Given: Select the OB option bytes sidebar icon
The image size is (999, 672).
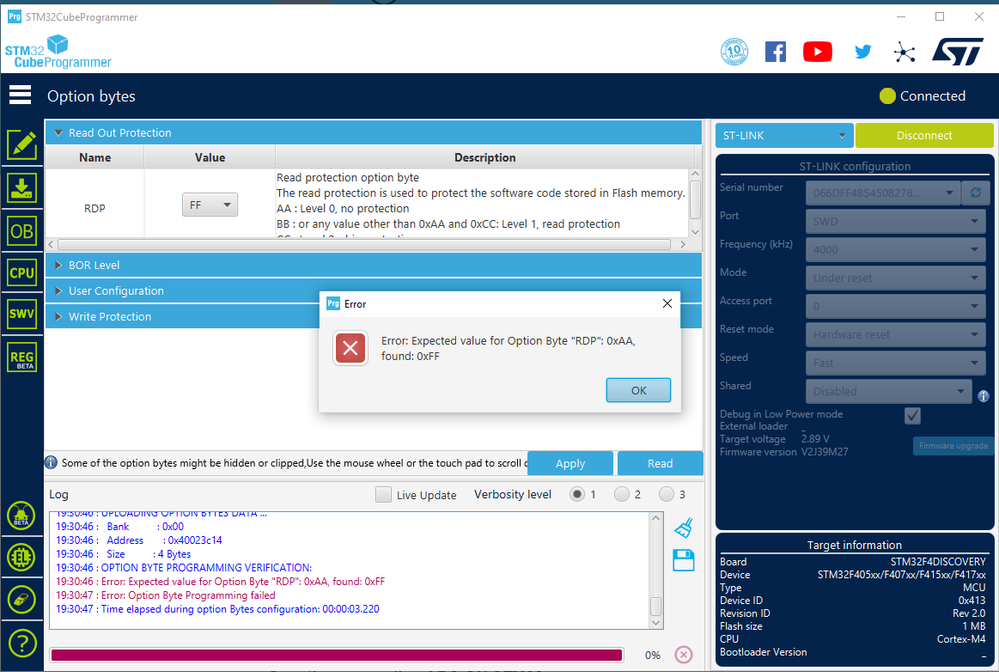Looking at the screenshot, I should tap(22, 231).
